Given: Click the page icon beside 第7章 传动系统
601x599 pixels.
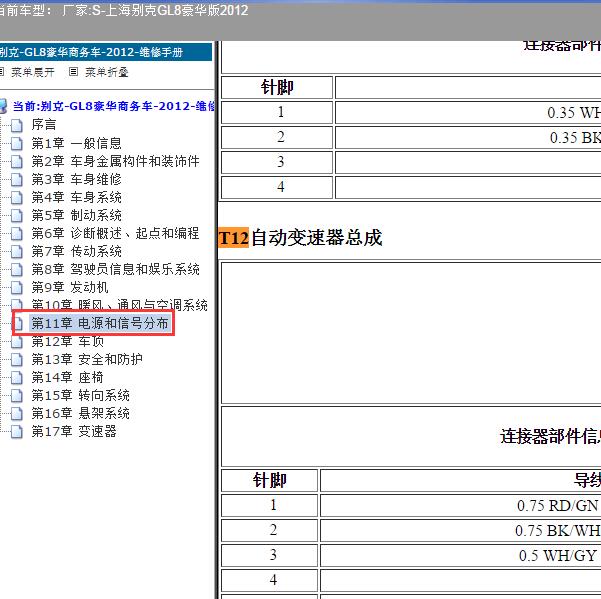Looking at the screenshot, I should (16, 251).
